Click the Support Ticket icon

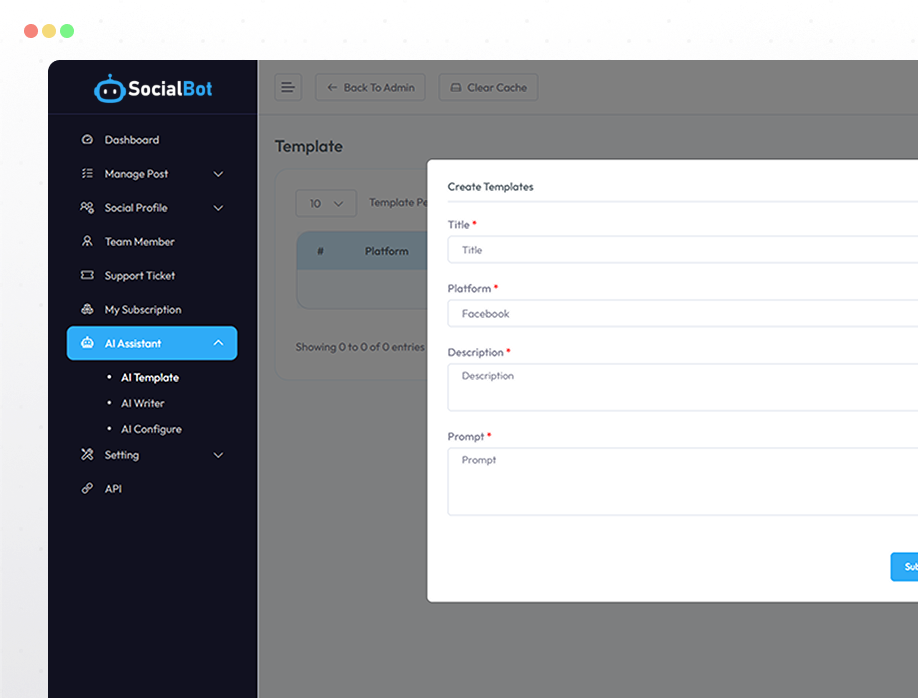pos(87,276)
